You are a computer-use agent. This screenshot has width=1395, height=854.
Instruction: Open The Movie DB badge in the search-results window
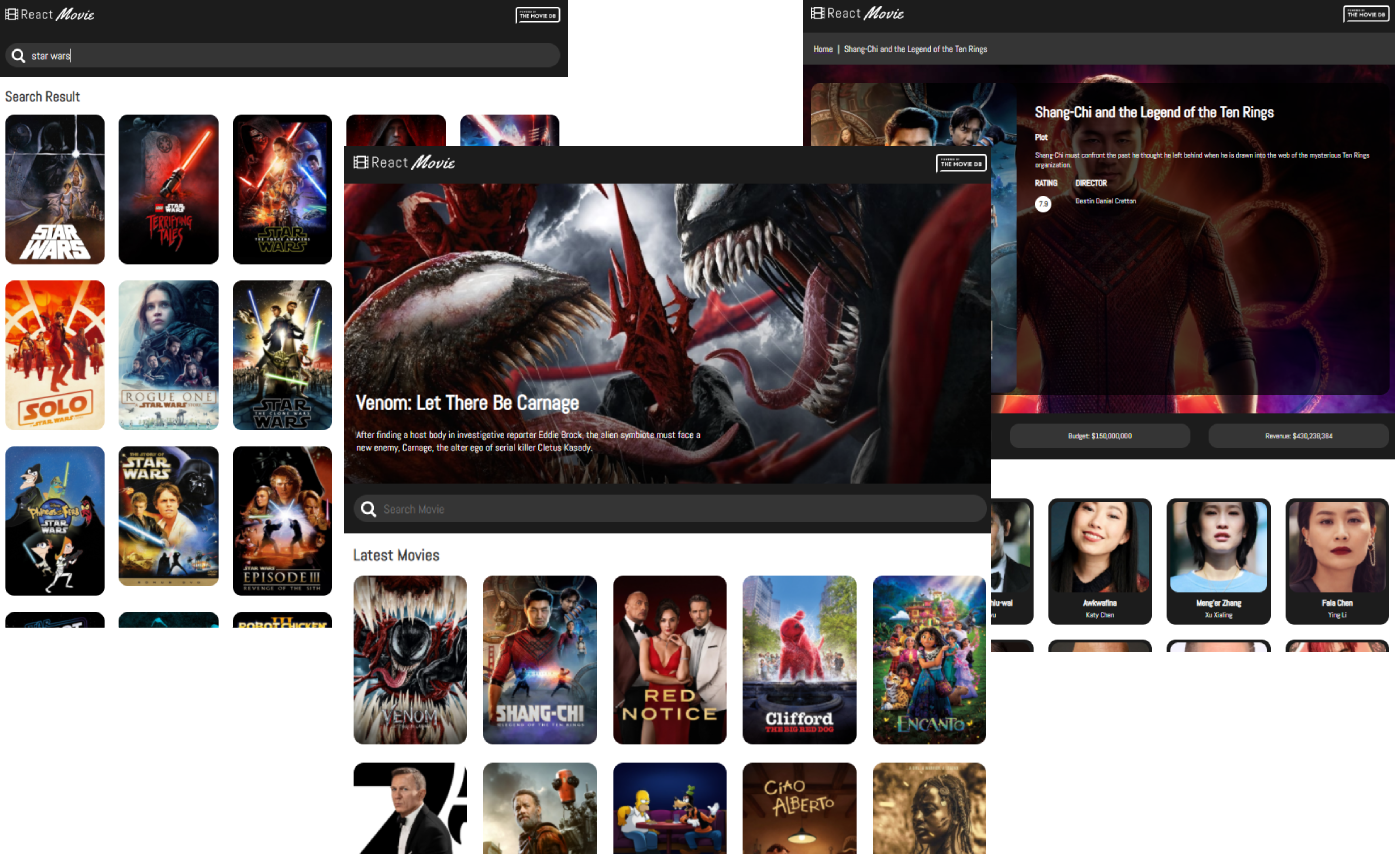[538, 15]
